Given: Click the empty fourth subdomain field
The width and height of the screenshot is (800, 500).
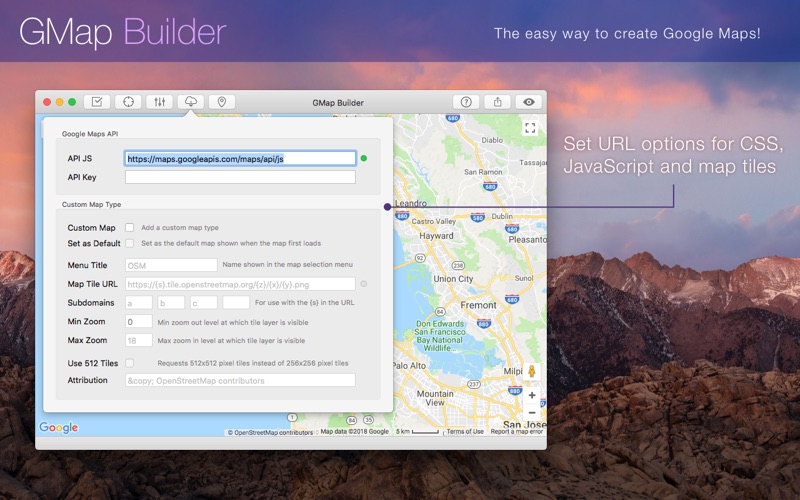Looking at the screenshot, I should click(236, 303).
